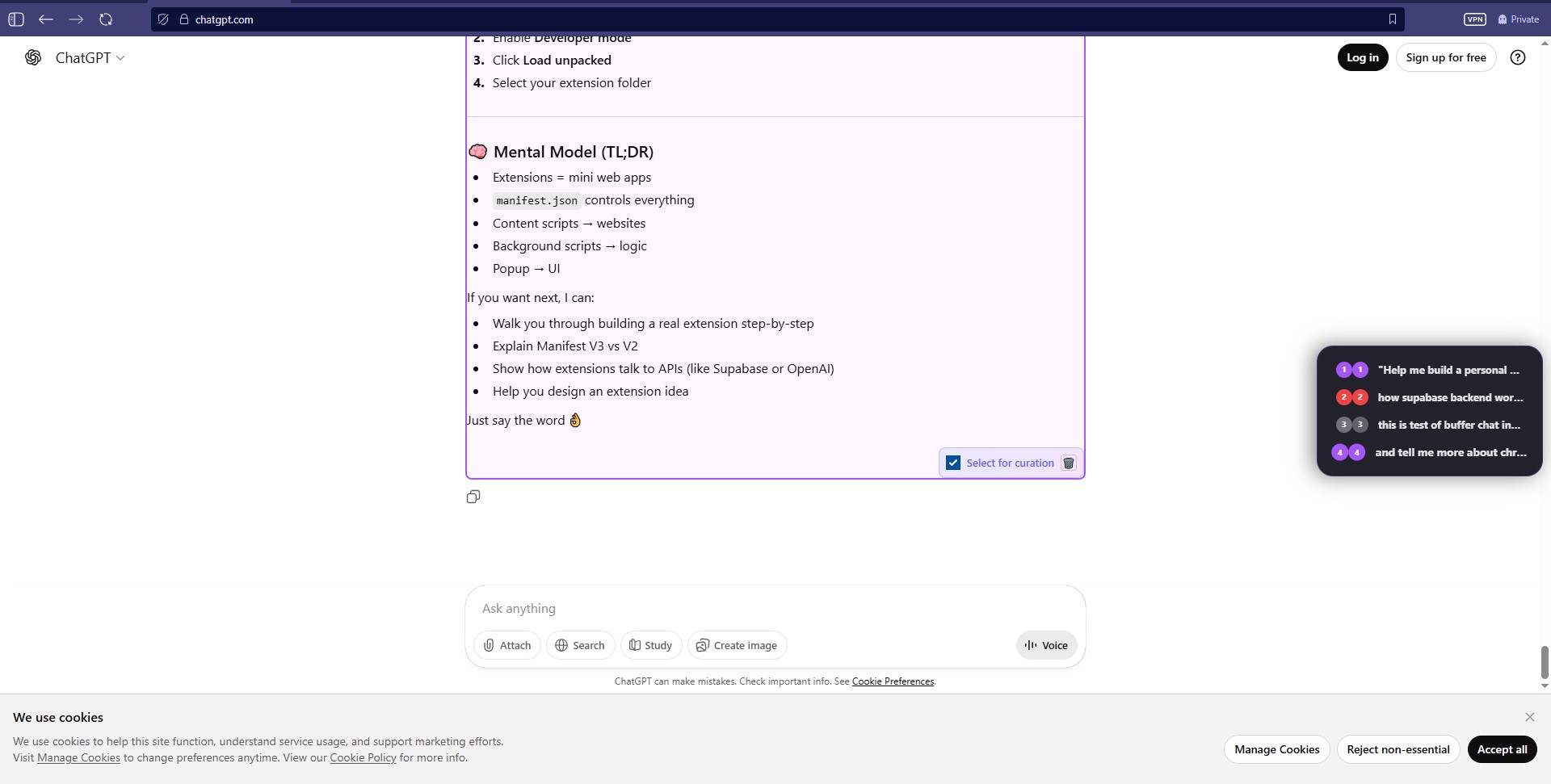The height and width of the screenshot is (784, 1551).
Task: Click Sign up for free
Action: tap(1445, 57)
